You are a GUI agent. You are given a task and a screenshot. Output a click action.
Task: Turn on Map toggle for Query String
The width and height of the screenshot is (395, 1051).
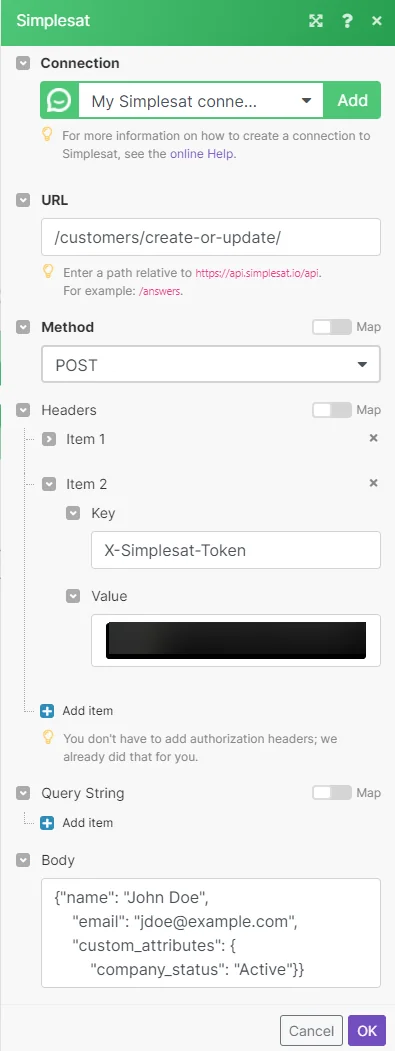click(331, 793)
